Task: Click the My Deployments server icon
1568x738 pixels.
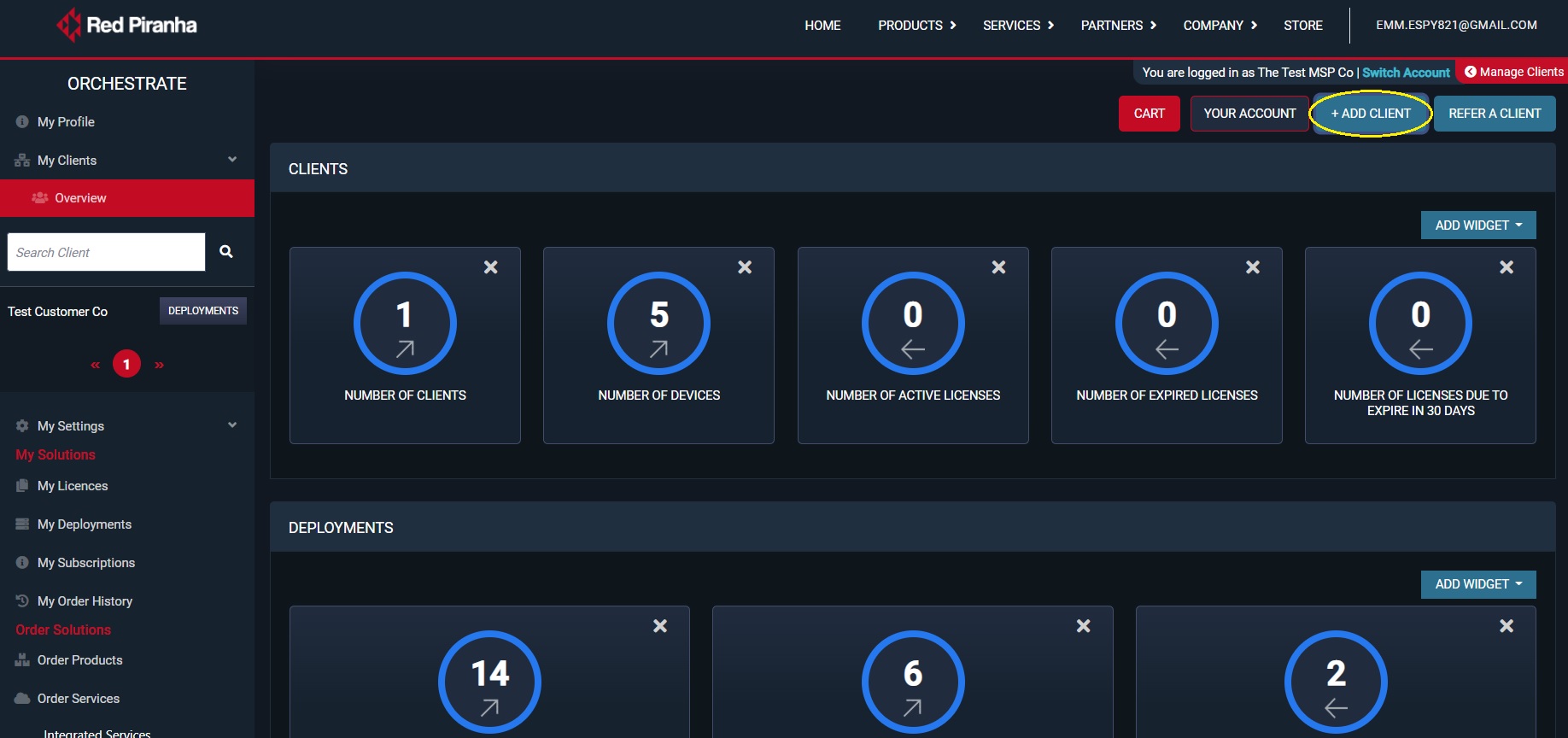Action: [x=22, y=524]
